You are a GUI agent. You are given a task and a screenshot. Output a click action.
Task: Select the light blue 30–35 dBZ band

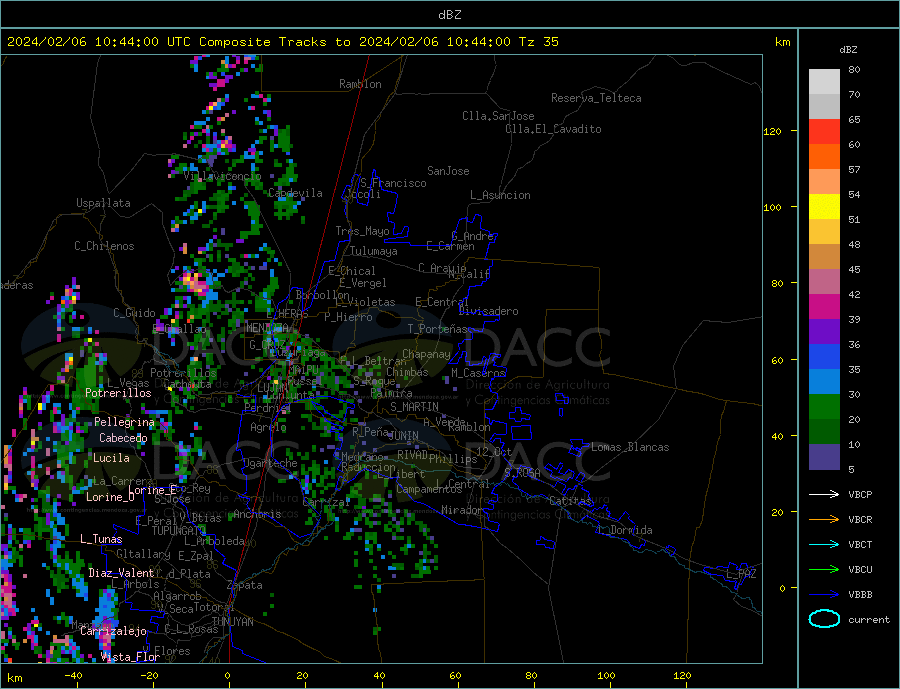(x=824, y=382)
